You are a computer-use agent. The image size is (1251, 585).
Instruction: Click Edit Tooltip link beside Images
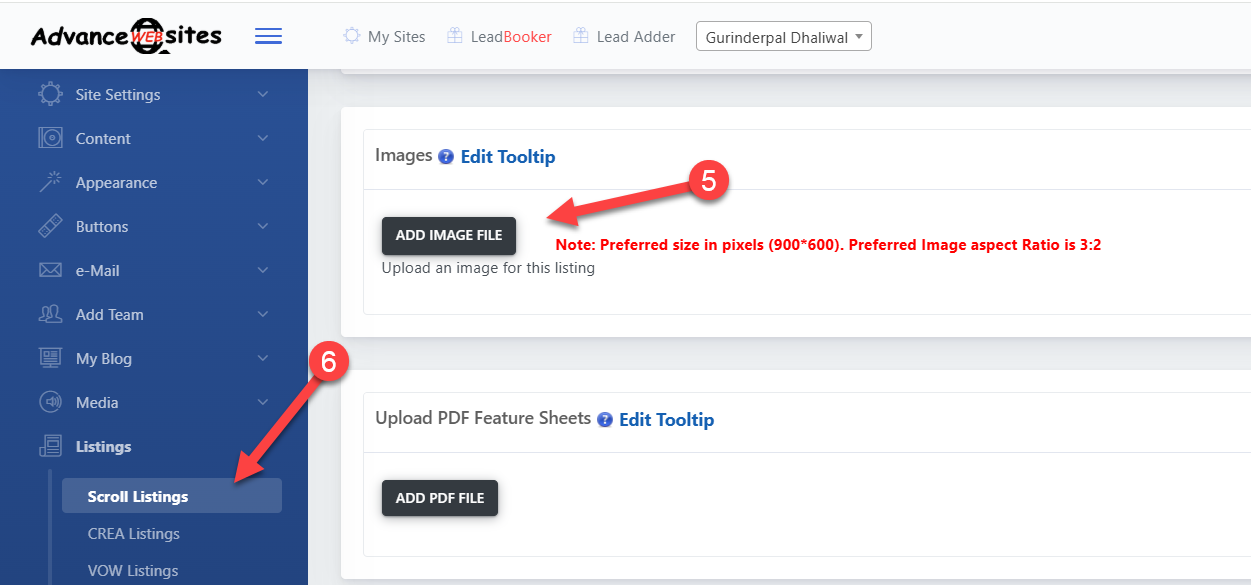tap(507, 157)
